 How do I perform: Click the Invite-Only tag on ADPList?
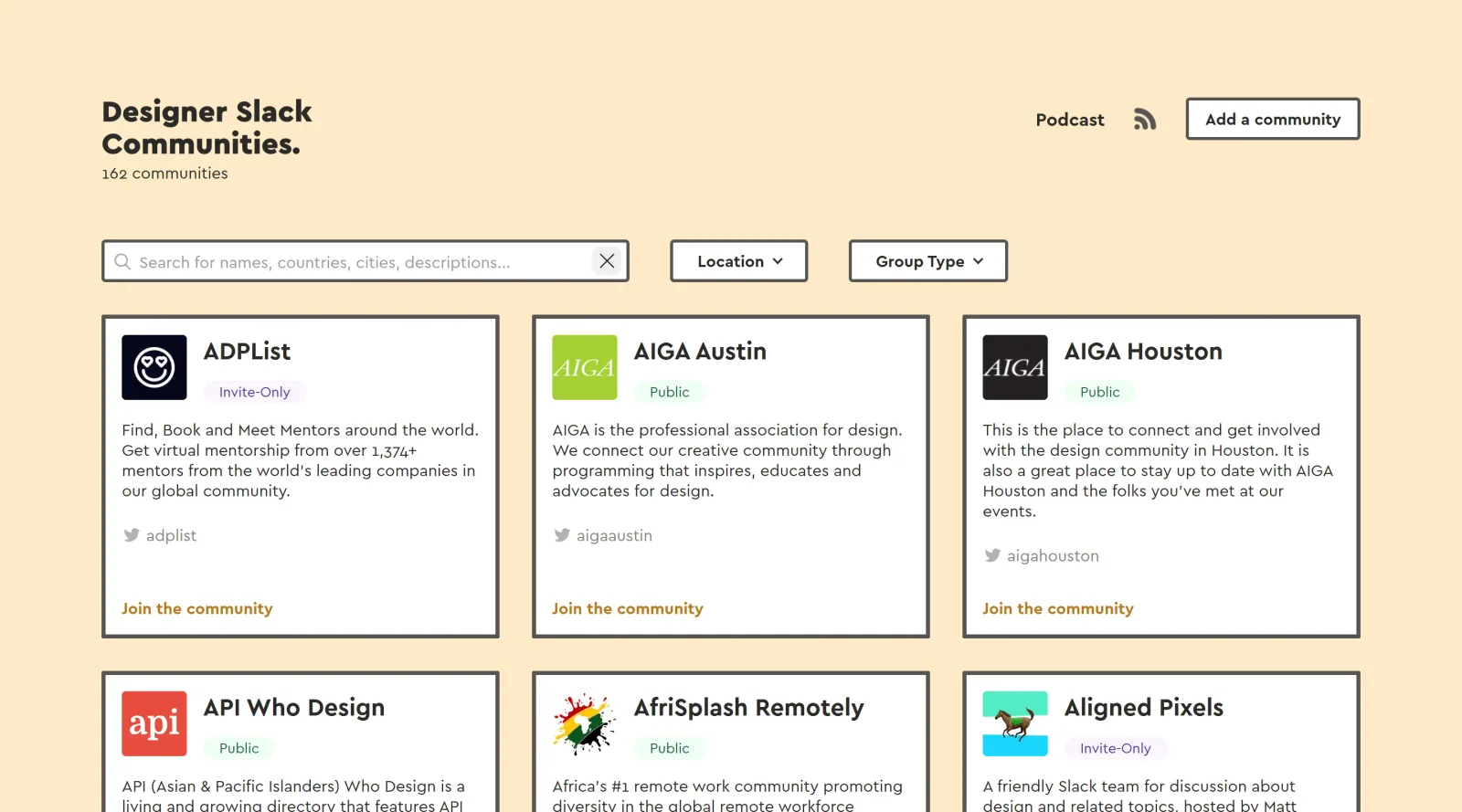point(255,392)
